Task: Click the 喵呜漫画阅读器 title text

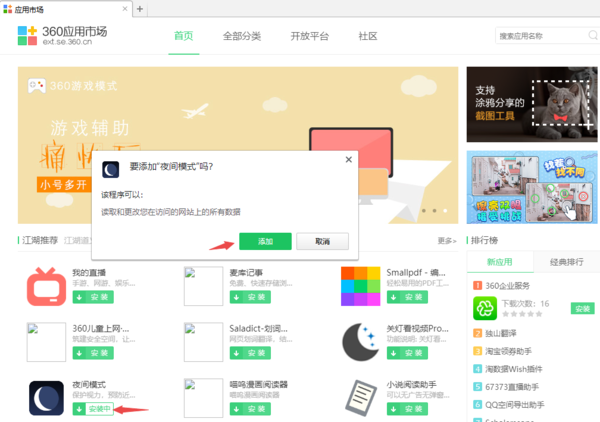Action: 258,385
